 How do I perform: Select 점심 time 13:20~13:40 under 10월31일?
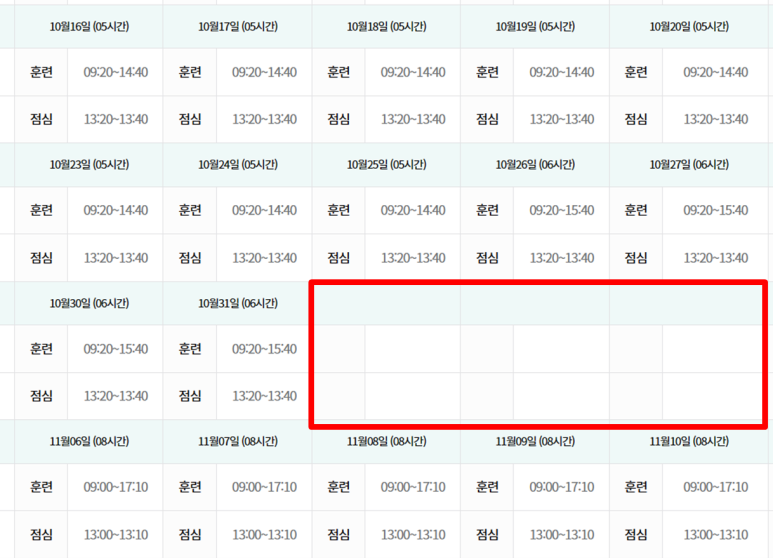(x=265, y=396)
